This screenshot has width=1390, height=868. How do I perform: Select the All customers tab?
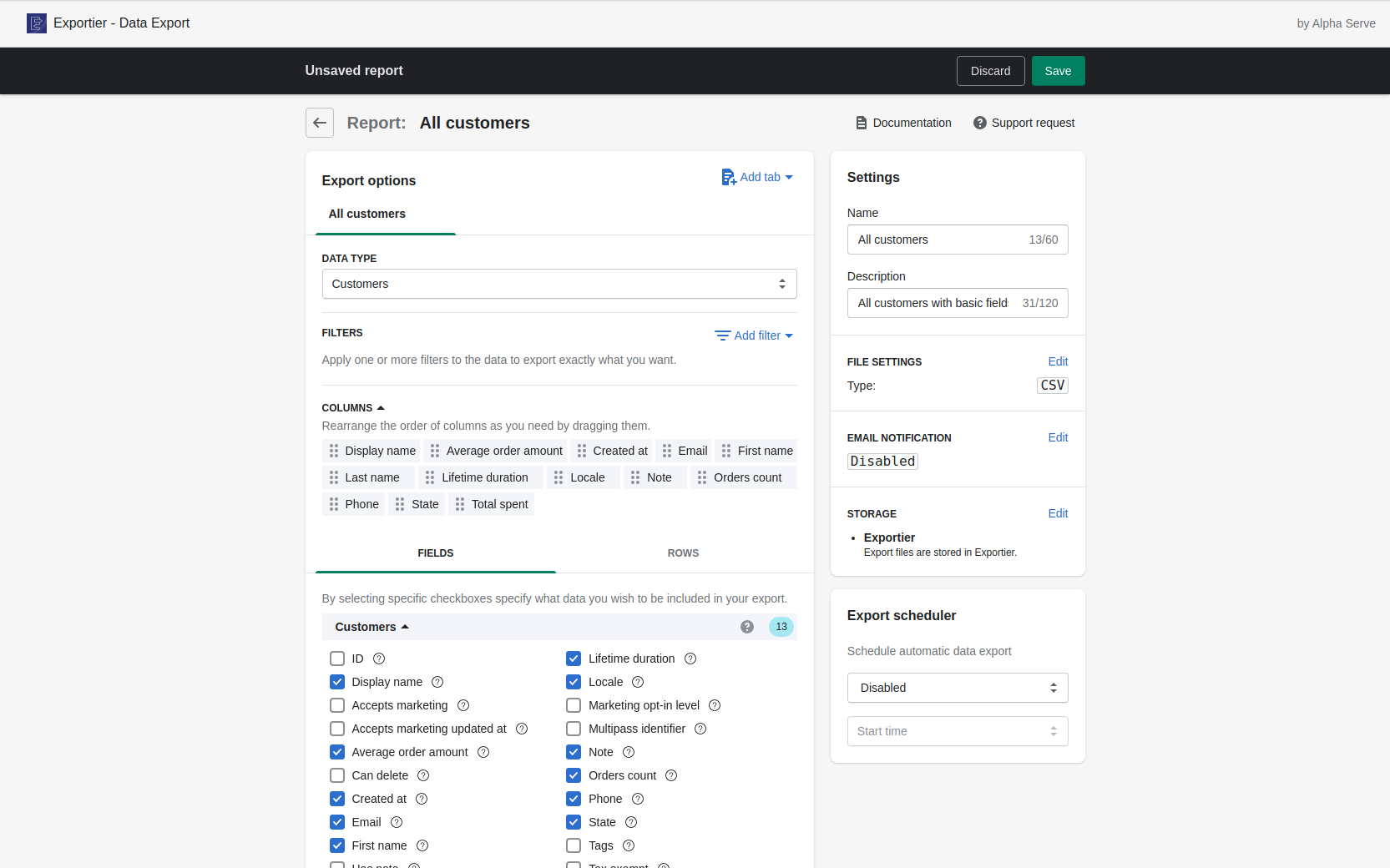click(x=367, y=214)
